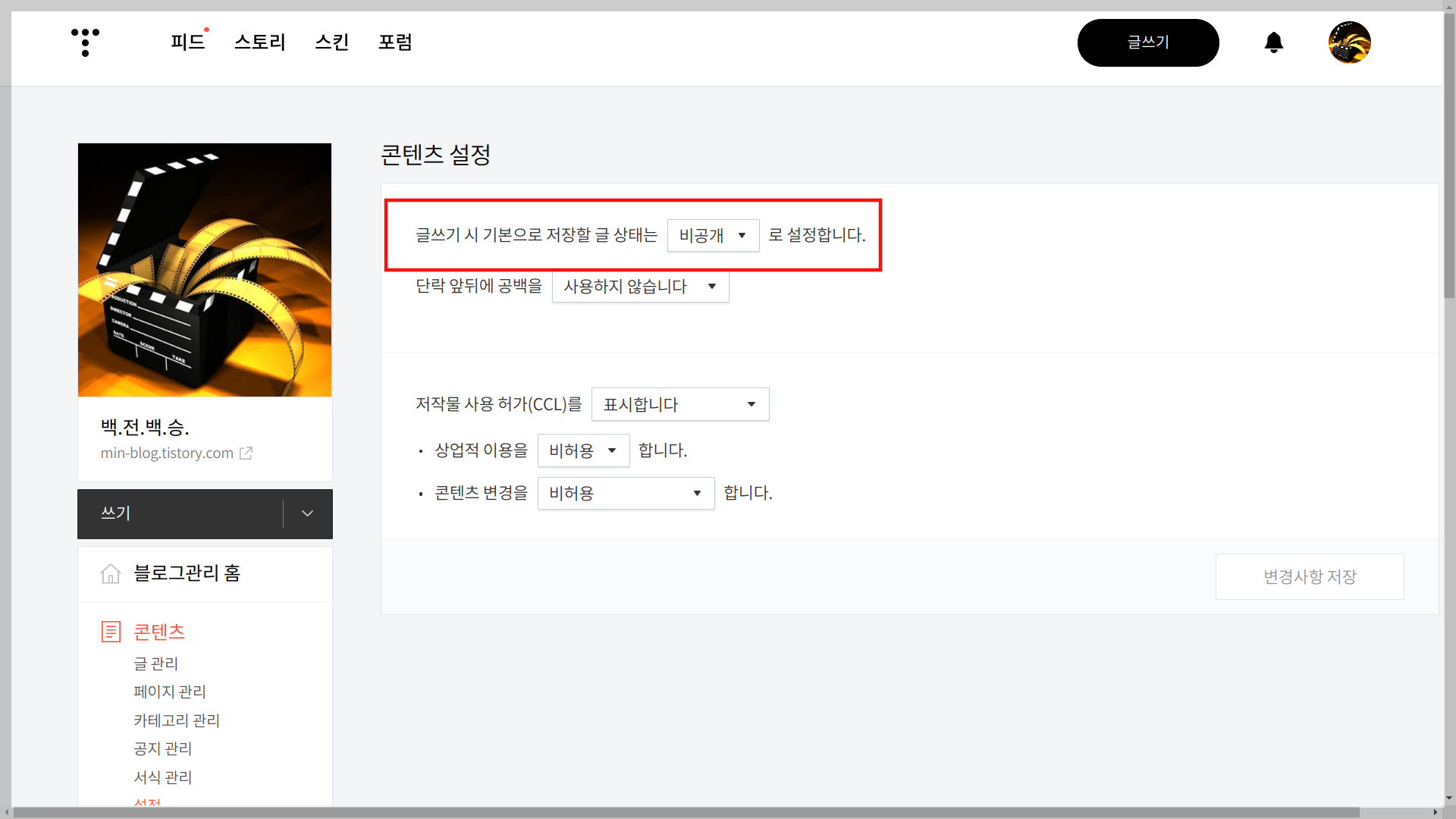Switch to the 피드 menu
The width and height of the screenshot is (1456, 819).
point(188,42)
